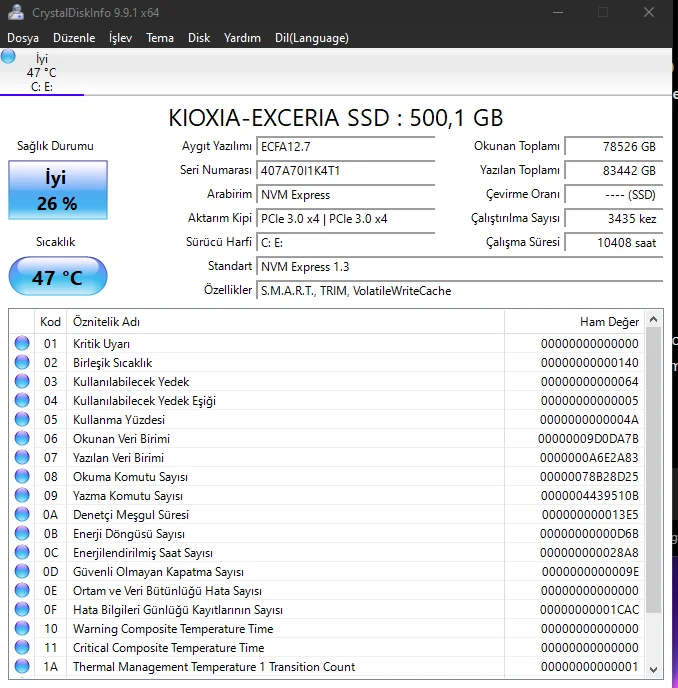Click status orb for Yazma Komutu Sayısı row
The width and height of the screenshot is (678, 688).
pos(22,495)
